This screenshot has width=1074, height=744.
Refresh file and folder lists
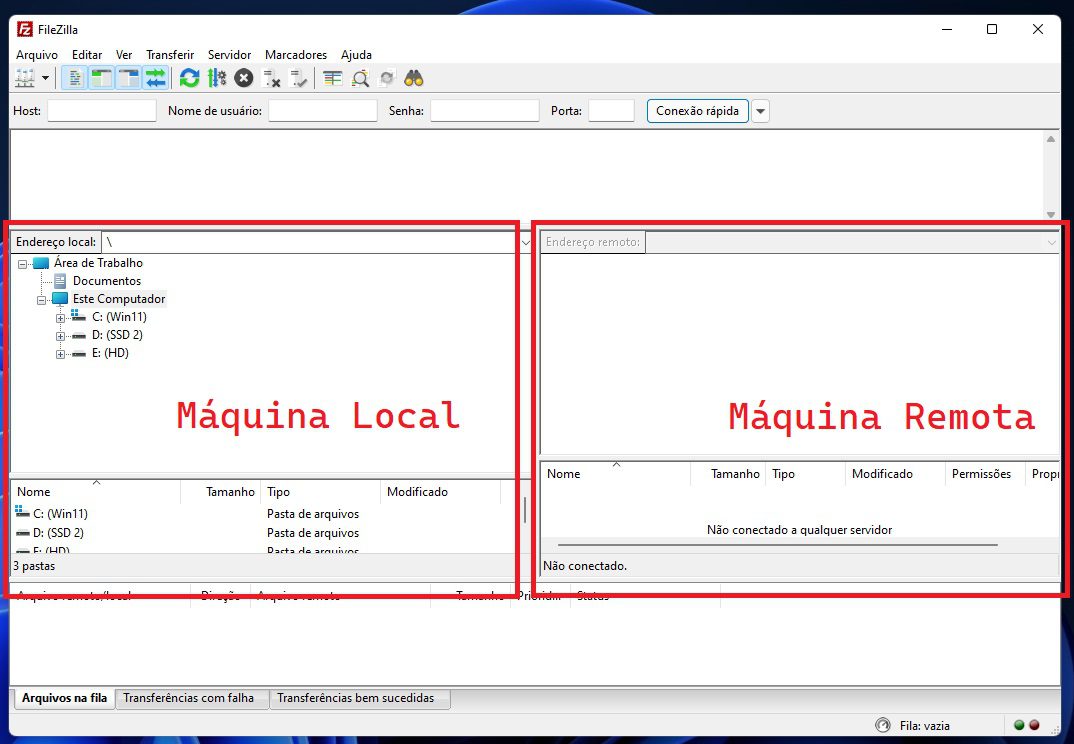(189, 79)
